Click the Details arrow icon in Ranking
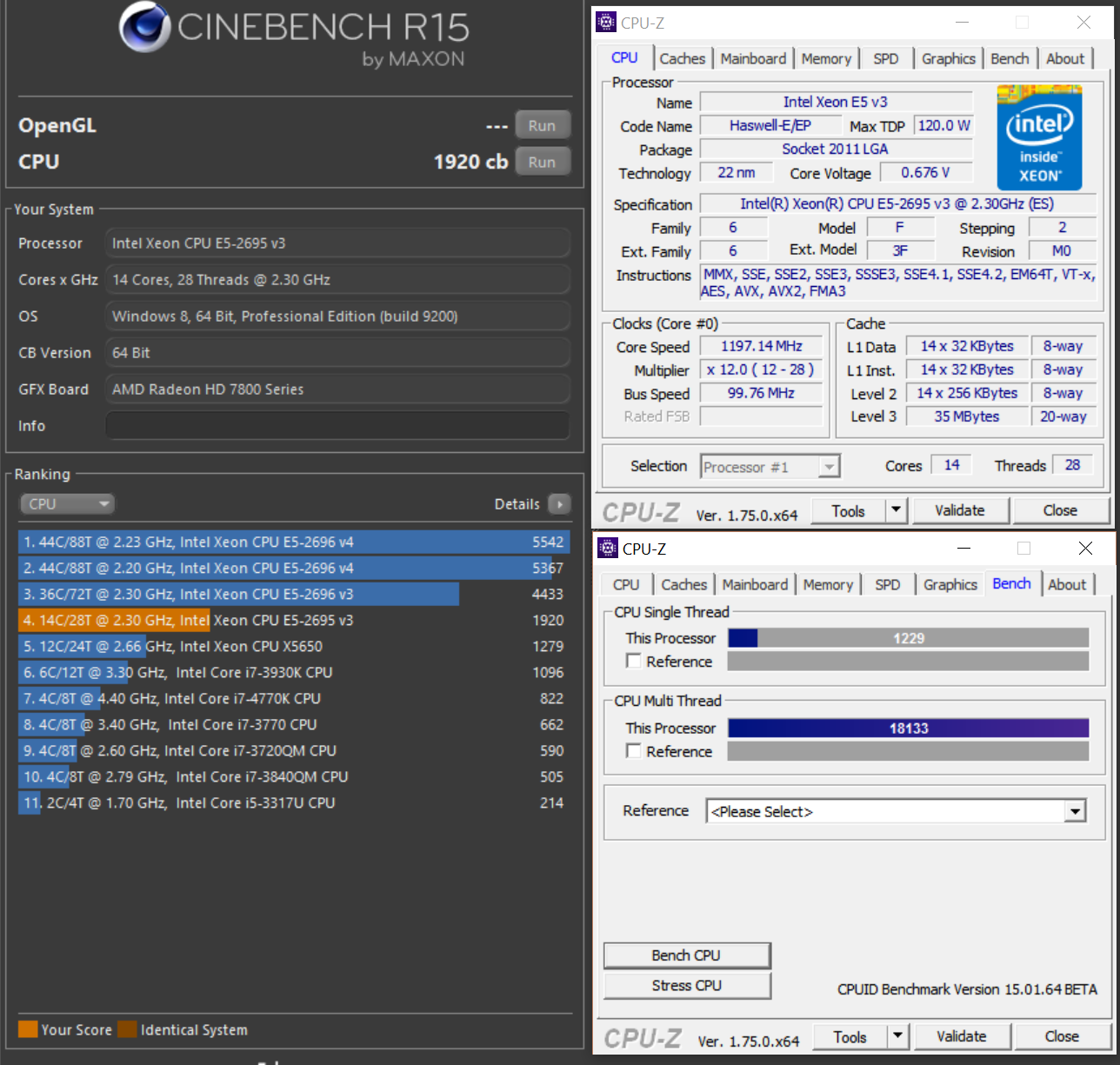This screenshot has width=1120, height=1065. click(560, 504)
